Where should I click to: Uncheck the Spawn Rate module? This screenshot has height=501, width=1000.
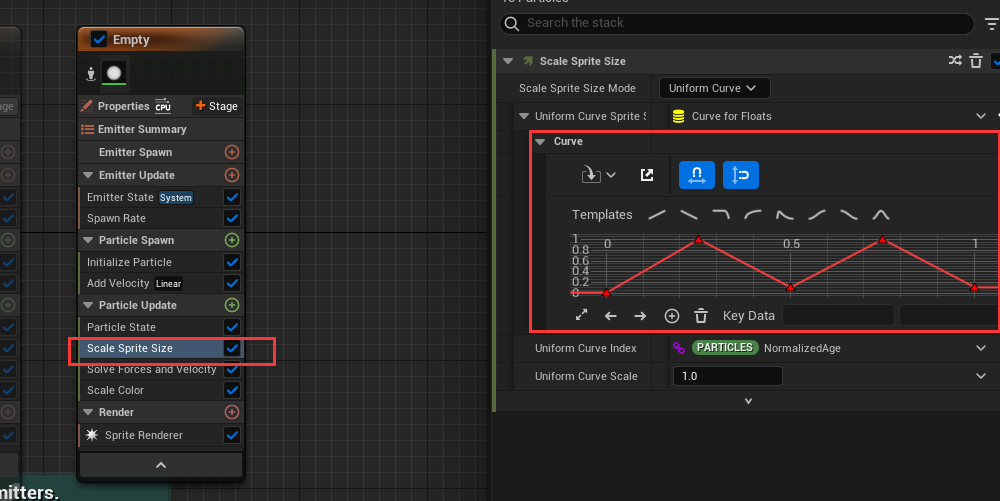[x=232, y=218]
